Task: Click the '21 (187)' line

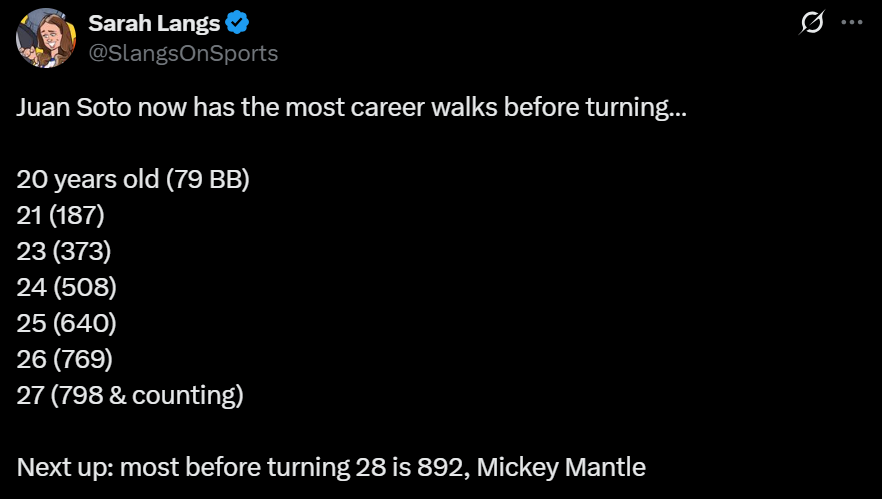Action: click(60, 215)
